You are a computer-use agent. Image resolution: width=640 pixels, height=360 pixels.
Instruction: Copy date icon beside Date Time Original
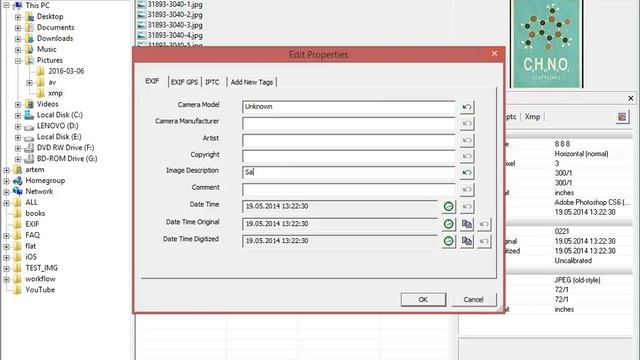(x=467, y=224)
